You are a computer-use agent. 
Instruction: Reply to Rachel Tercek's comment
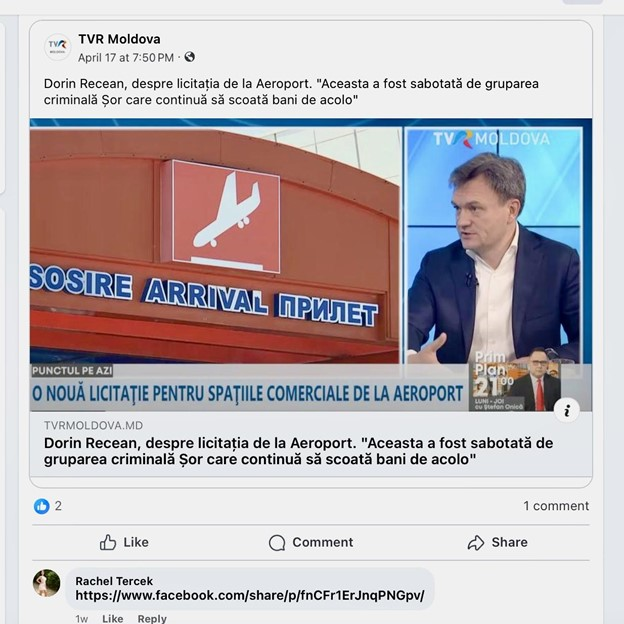(x=152, y=618)
